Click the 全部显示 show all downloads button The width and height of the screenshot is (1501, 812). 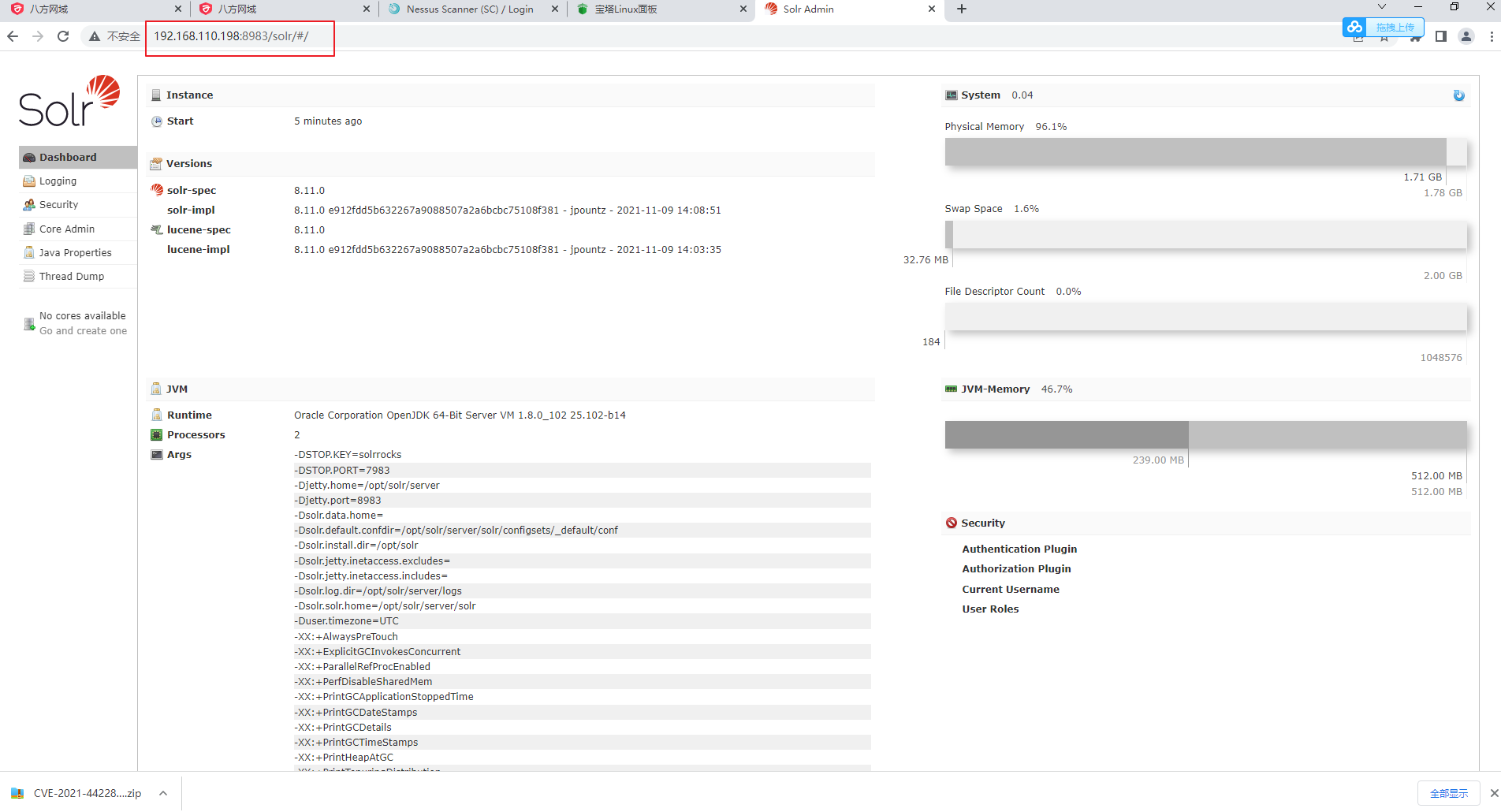tap(1448, 793)
